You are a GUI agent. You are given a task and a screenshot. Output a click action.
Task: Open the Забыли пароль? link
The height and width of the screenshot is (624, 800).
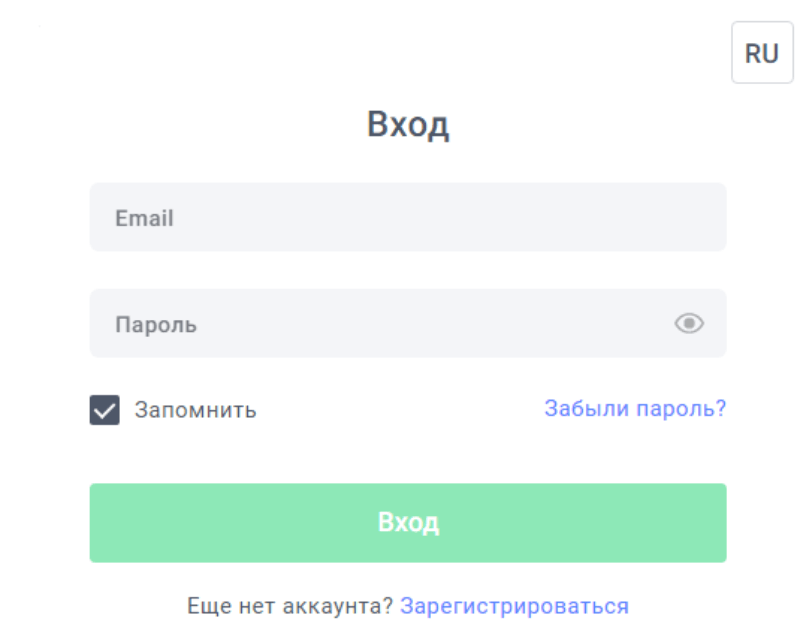634,408
